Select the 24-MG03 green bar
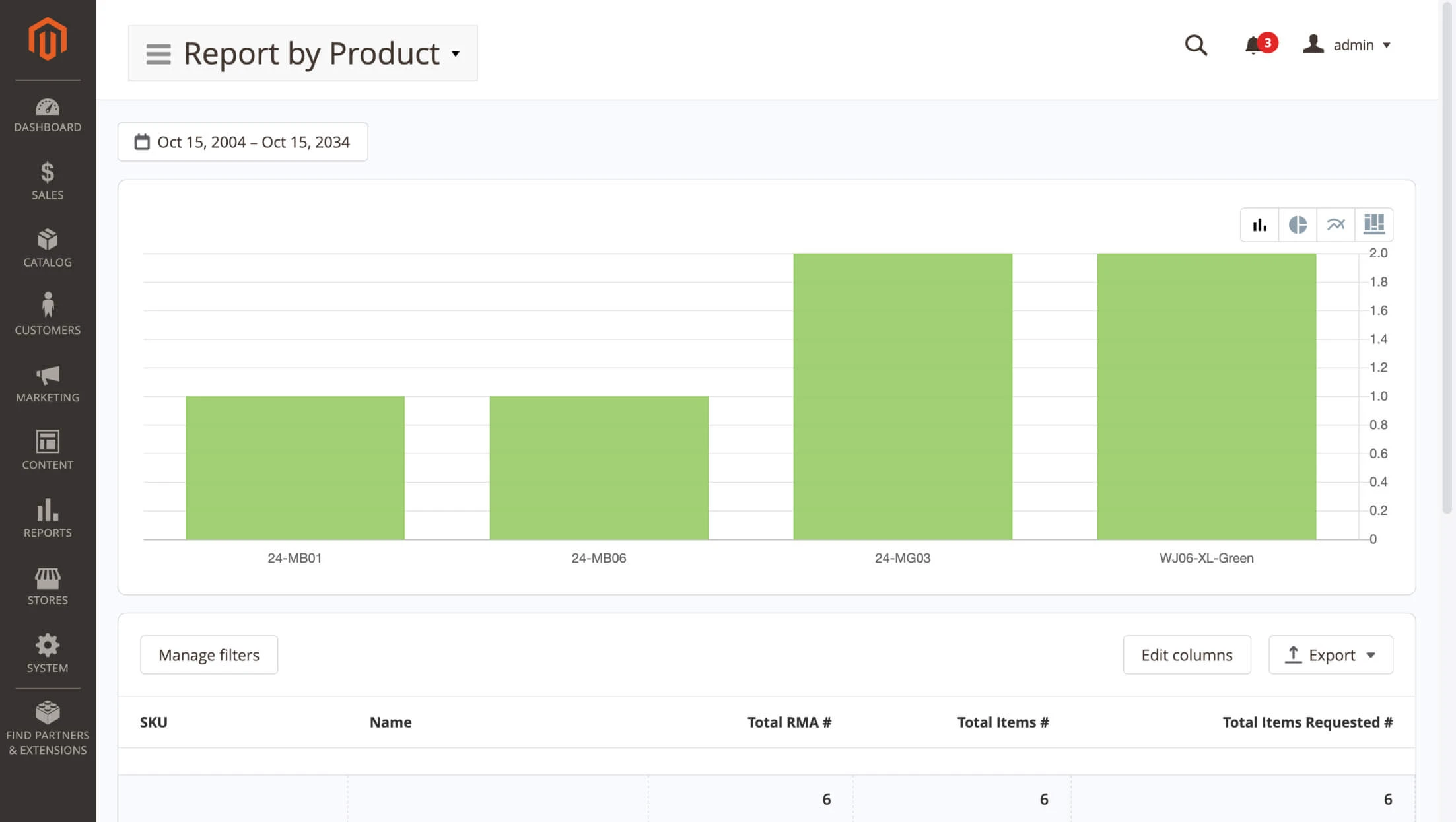1456x822 pixels. coord(902,396)
